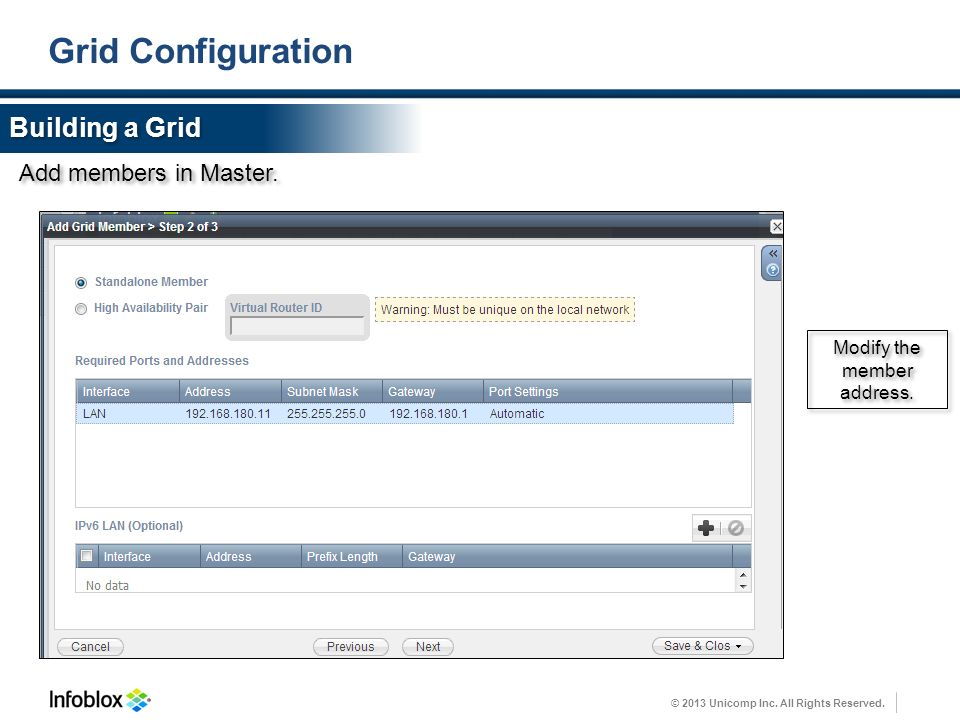Click the Virtual Router ID input field
The image size is (960, 720).
click(x=297, y=326)
